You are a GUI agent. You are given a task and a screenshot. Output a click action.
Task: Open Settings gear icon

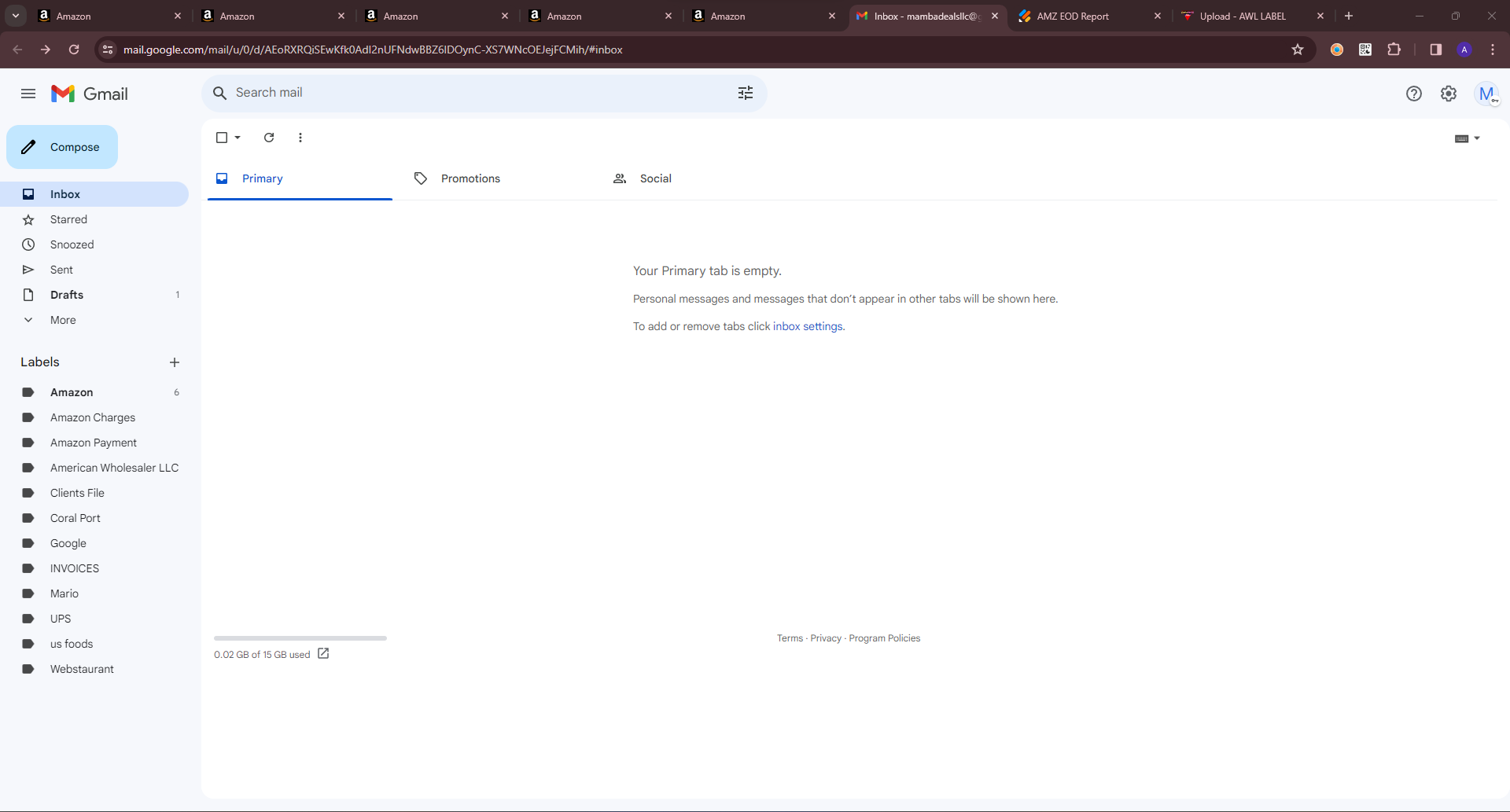[1449, 94]
